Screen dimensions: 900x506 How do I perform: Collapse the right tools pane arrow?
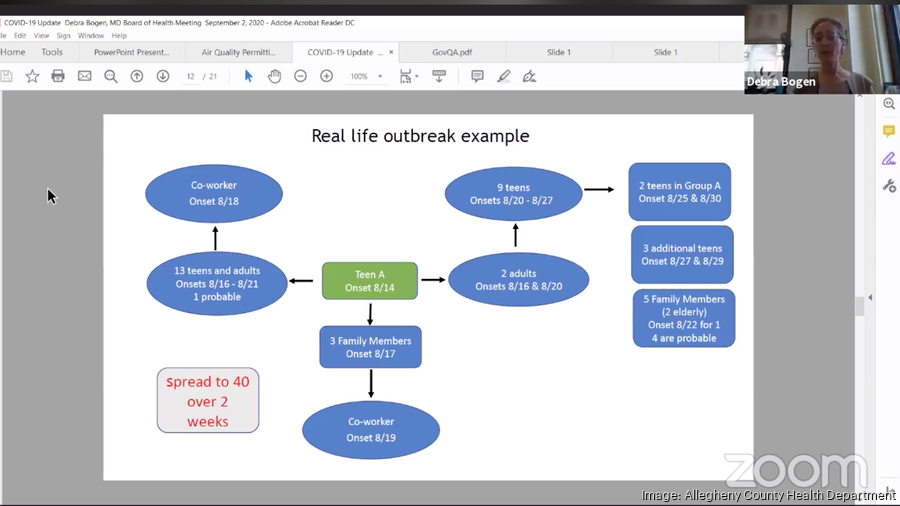point(869,297)
